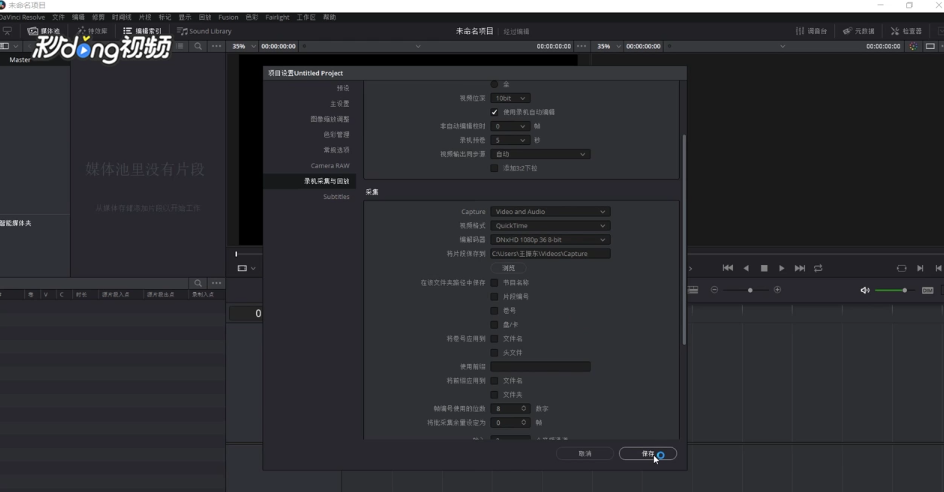
Task: Uncheck 使用录机自动编辑 checkbox
Action: 494,112
